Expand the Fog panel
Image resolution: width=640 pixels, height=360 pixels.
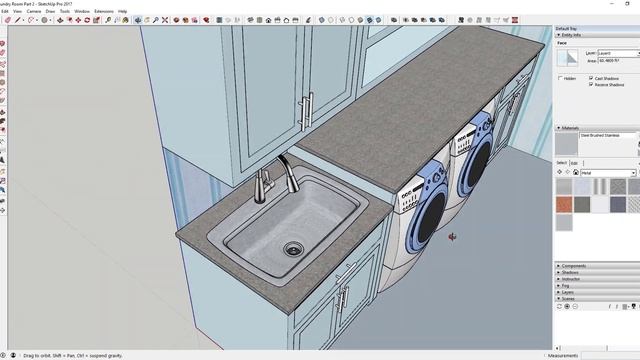[x=597, y=286]
